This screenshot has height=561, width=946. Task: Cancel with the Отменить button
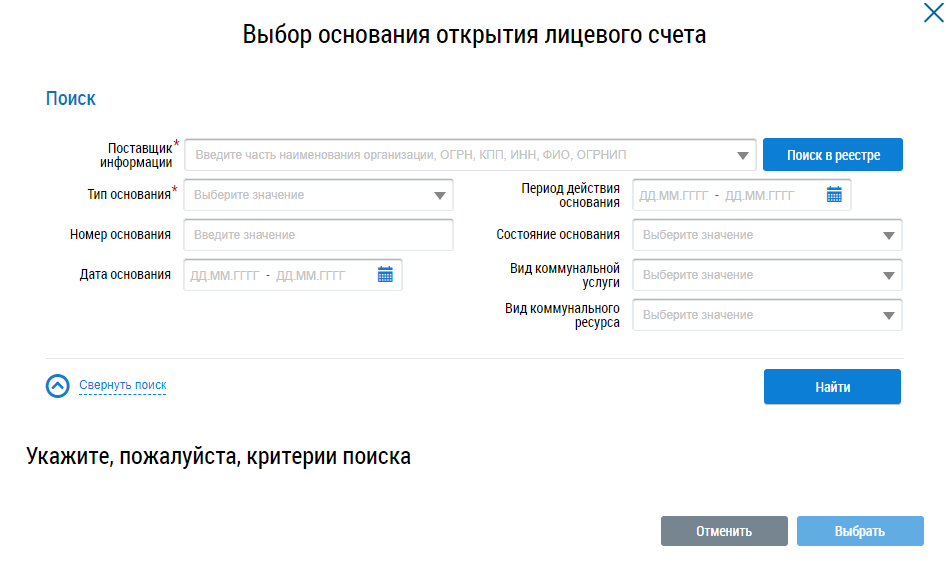(724, 531)
